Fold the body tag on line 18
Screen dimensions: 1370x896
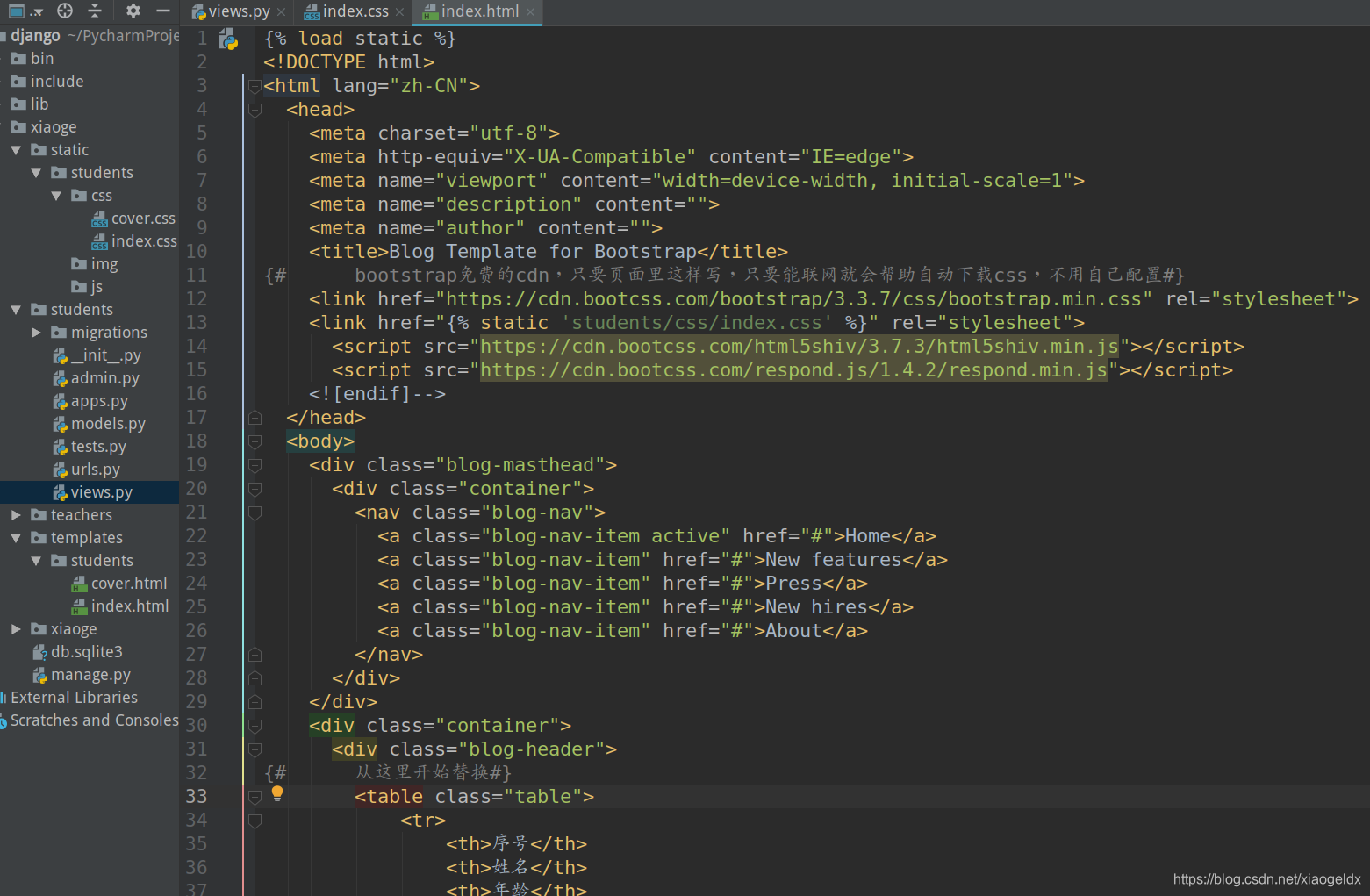tap(255, 441)
